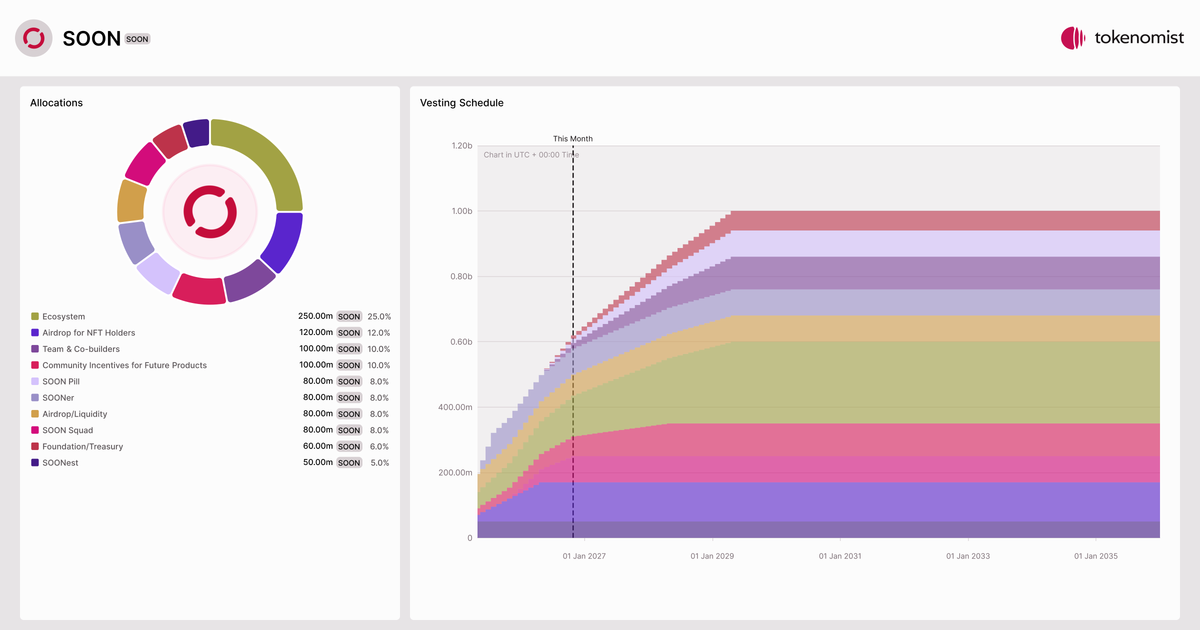Click the SOONest allocation label
This screenshot has height=630, width=1200.
coord(61,463)
